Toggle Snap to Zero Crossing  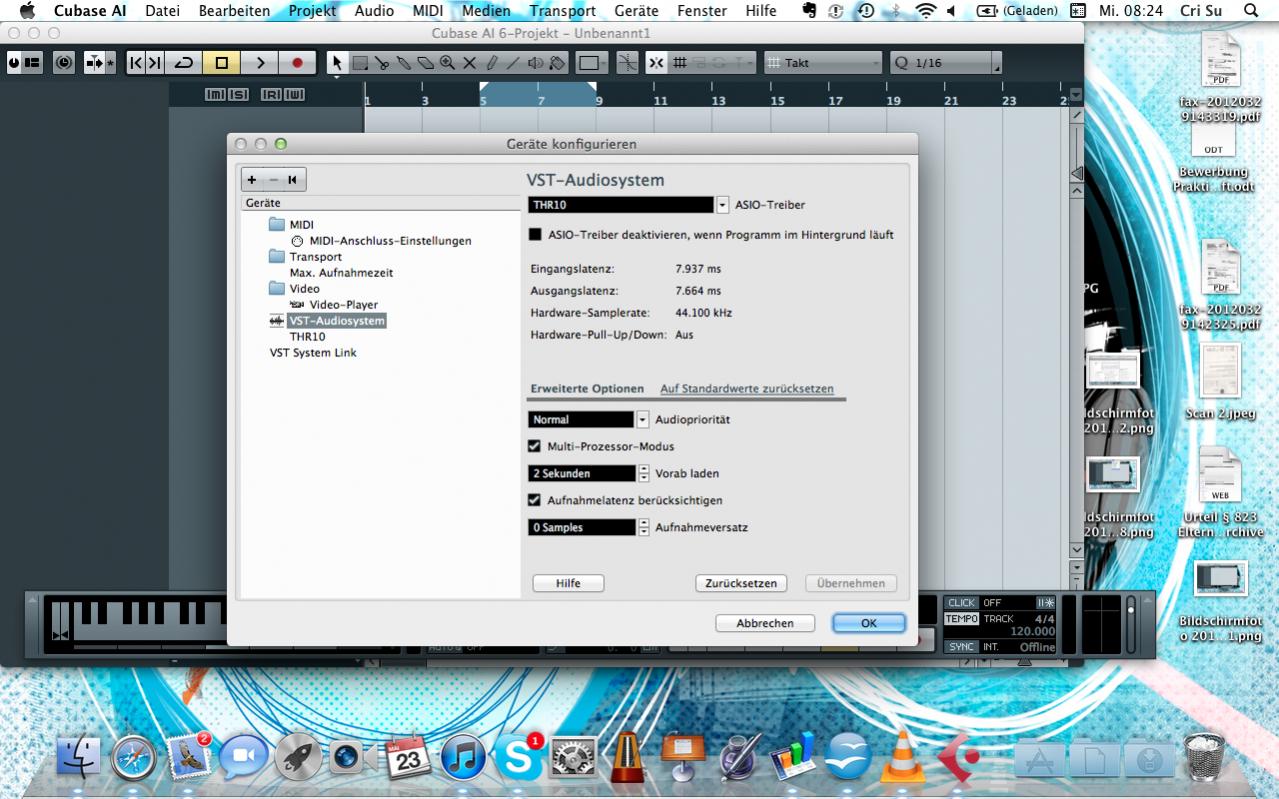click(627, 63)
